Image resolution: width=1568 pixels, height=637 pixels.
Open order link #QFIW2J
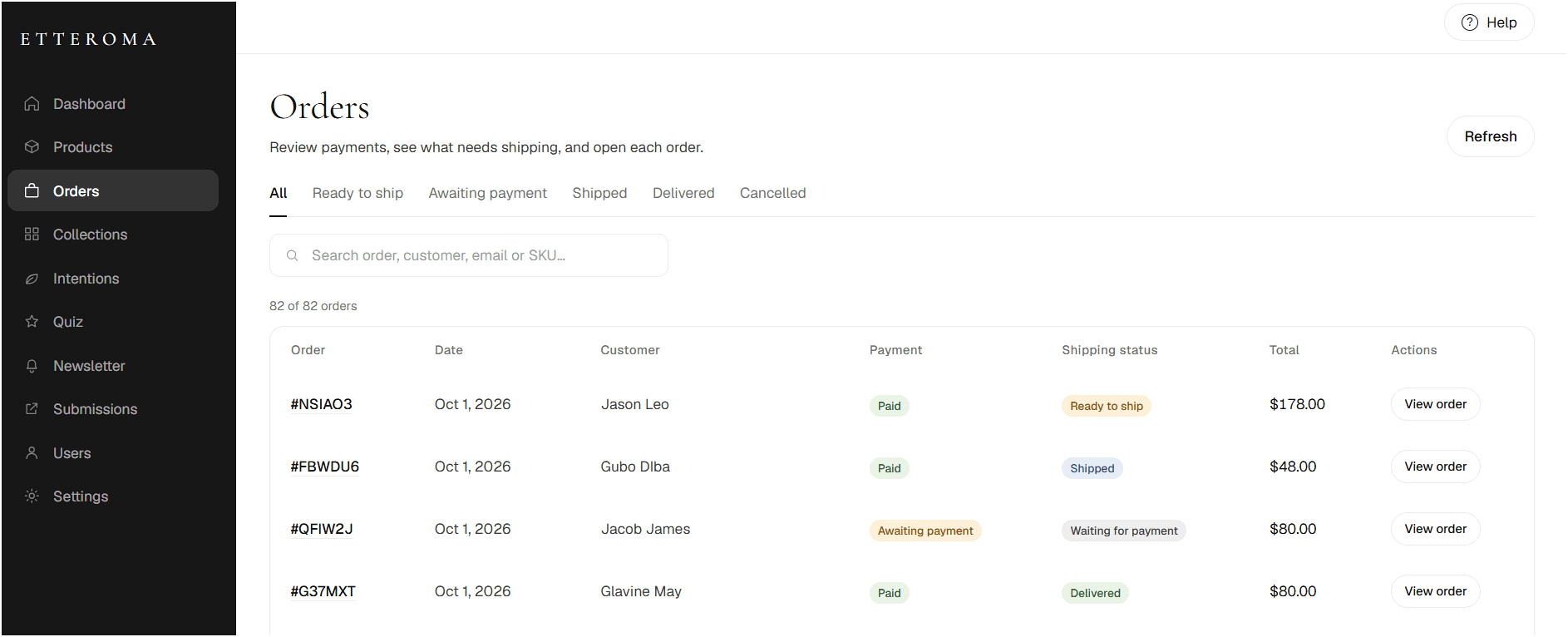(x=322, y=529)
